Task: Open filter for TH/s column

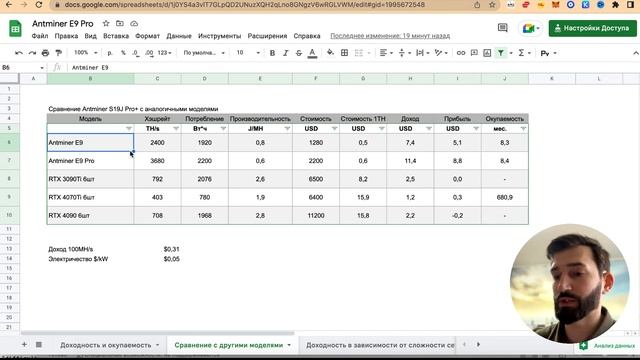Action: click(x=176, y=129)
